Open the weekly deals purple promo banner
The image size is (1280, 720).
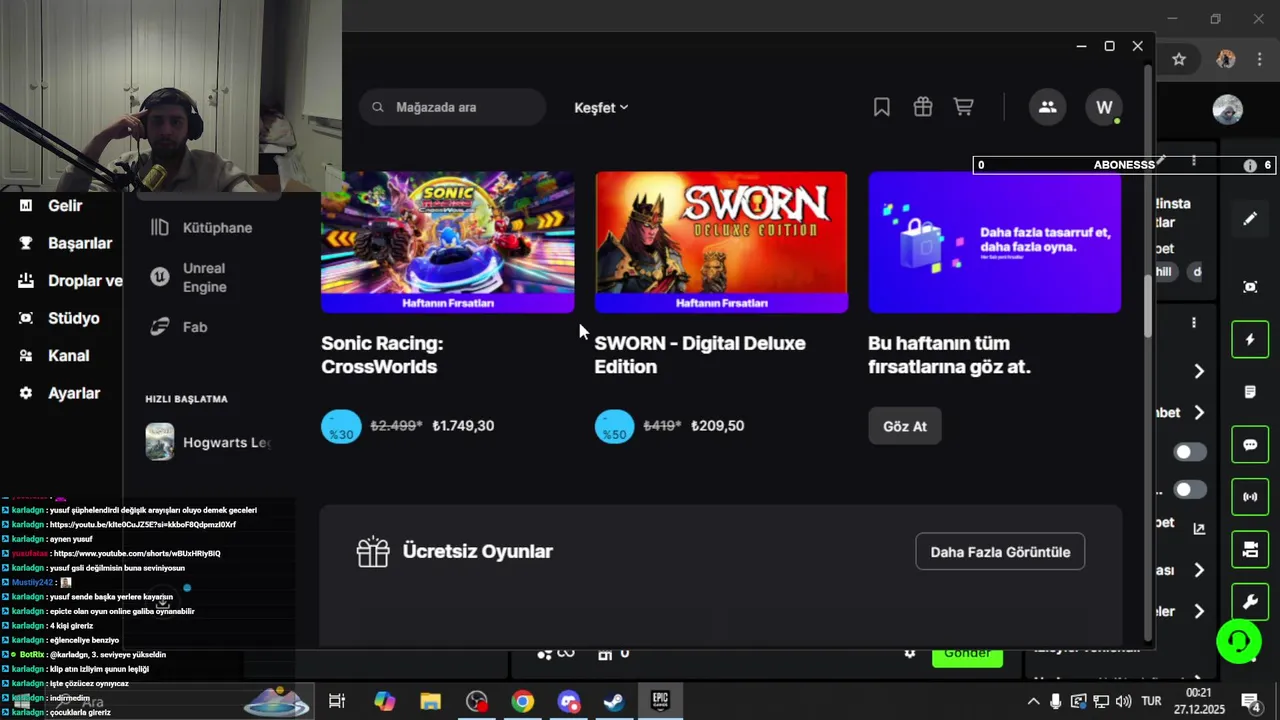coord(995,241)
